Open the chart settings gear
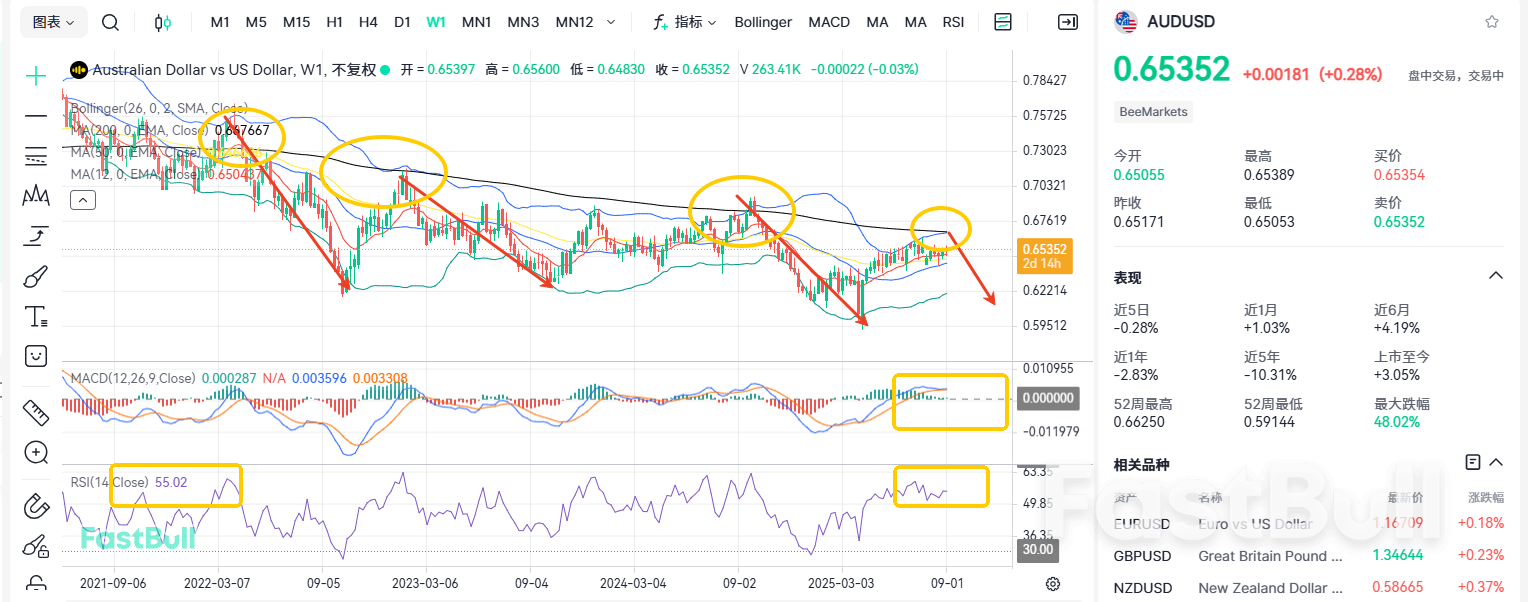The height and width of the screenshot is (602, 1528). pyautogui.click(x=1052, y=584)
